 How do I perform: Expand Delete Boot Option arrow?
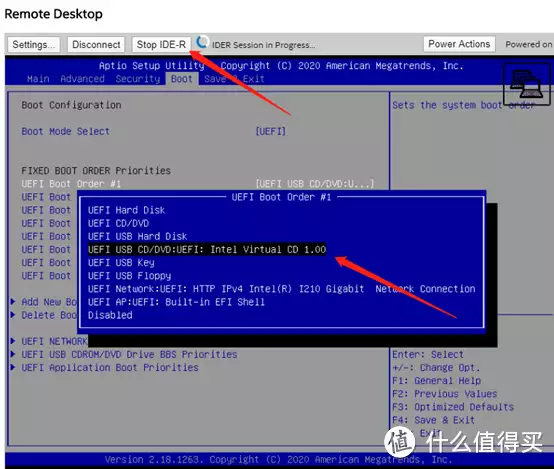tap(13, 315)
